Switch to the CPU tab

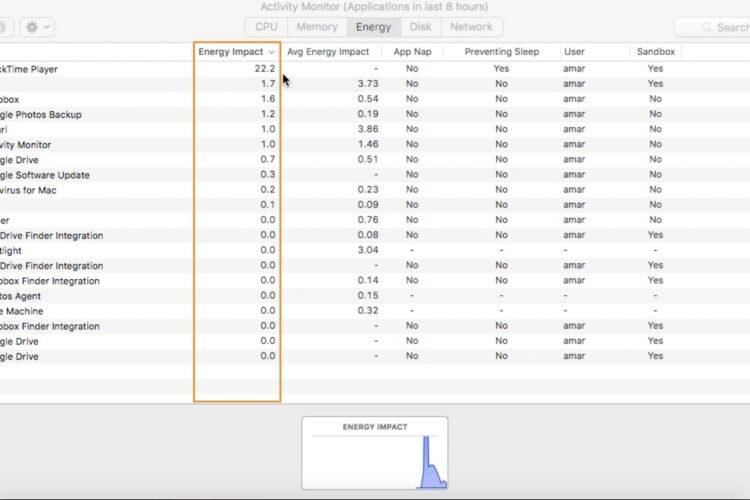pyautogui.click(x=266, y=27)
